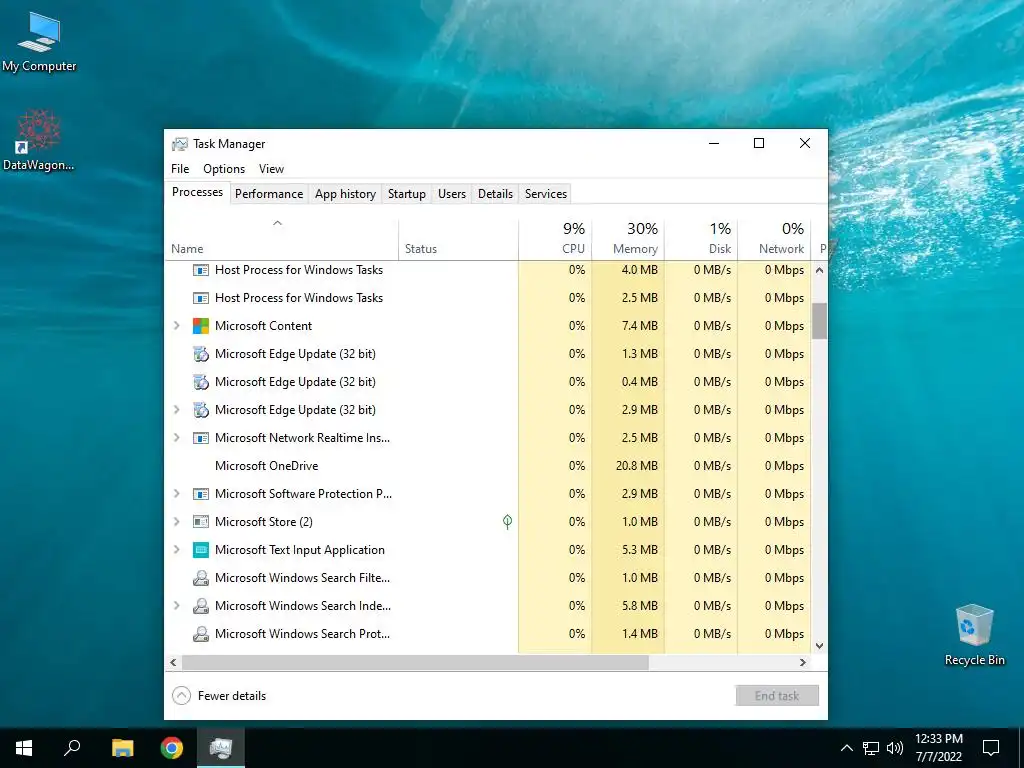Expand the Microsoft Content process group

point(176,326)
